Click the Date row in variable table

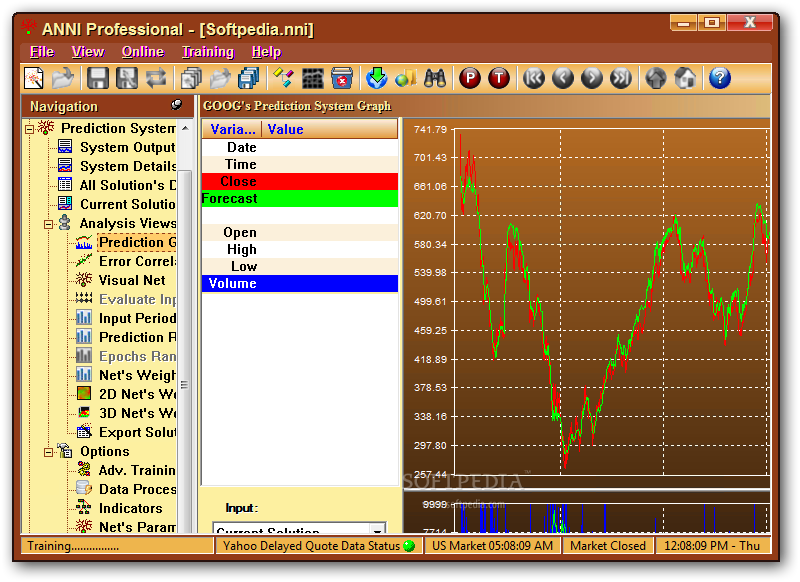click(299, 147)
